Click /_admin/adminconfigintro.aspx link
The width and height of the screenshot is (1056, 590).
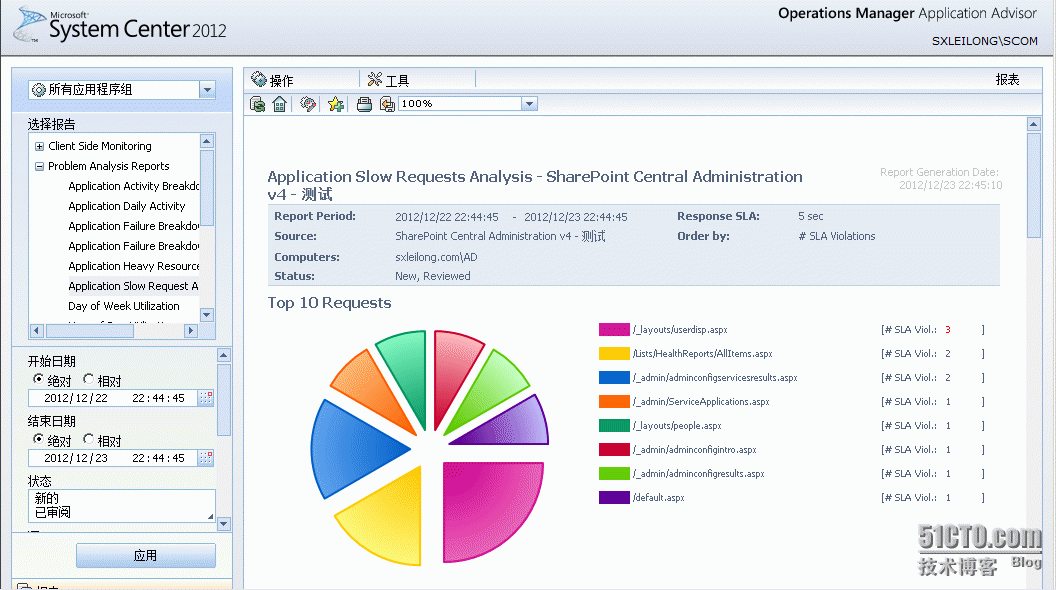click(x=694, y=450)
